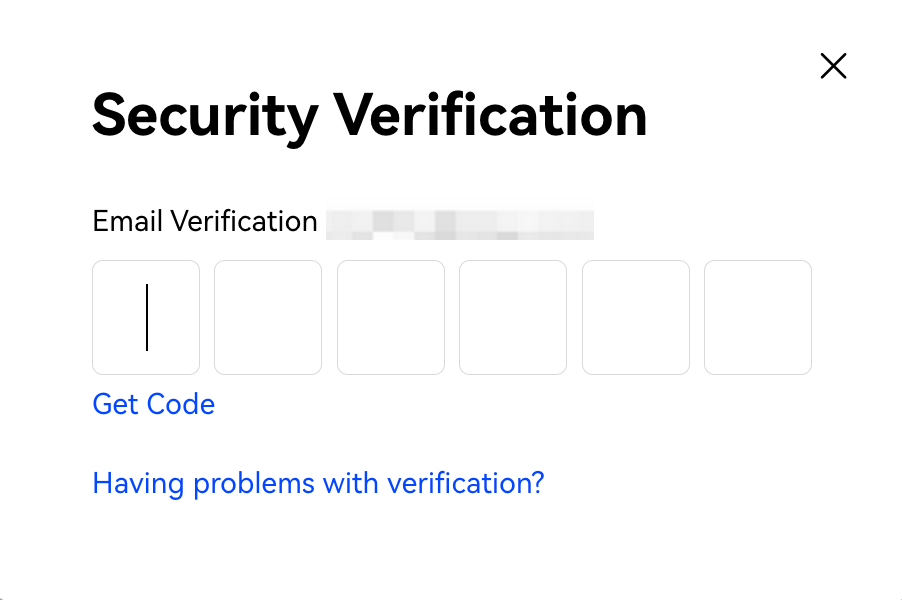The height and width of the screenshot is (600, 902).
Task: Click the fourth code digit field
Action: [x=513, y=317]
